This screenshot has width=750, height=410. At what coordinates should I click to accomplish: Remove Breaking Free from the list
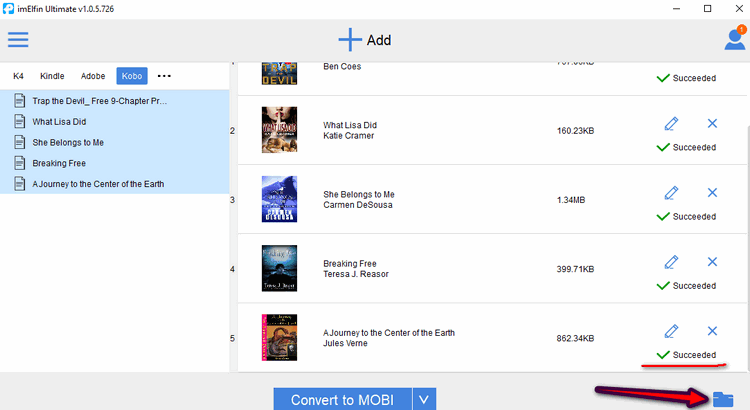pyautogui.click(x=712, y=262)
